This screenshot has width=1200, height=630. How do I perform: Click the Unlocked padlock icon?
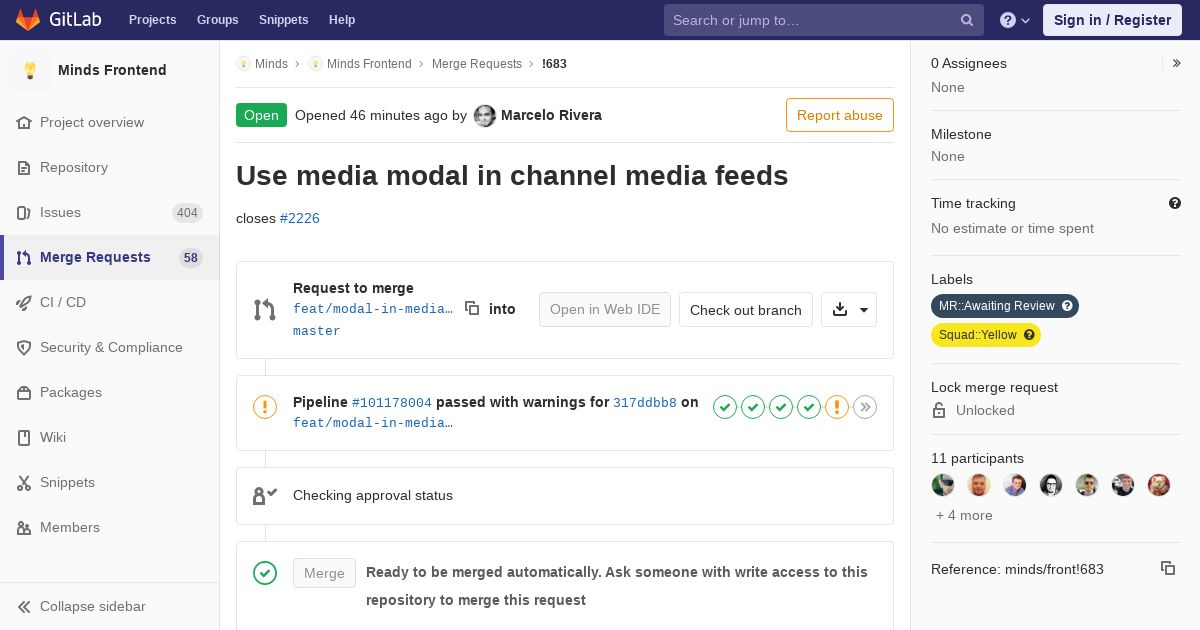939,410
